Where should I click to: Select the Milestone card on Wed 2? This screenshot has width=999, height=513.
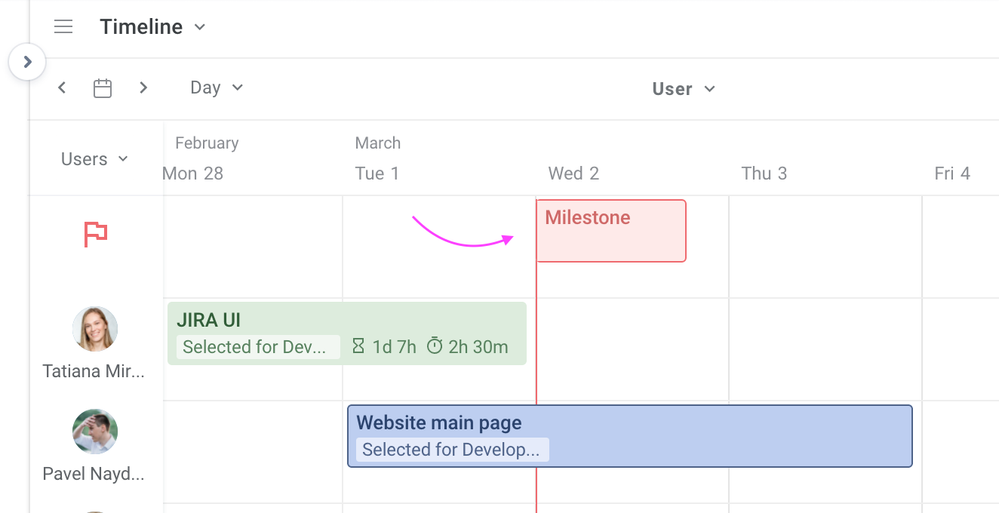(611, 231)
